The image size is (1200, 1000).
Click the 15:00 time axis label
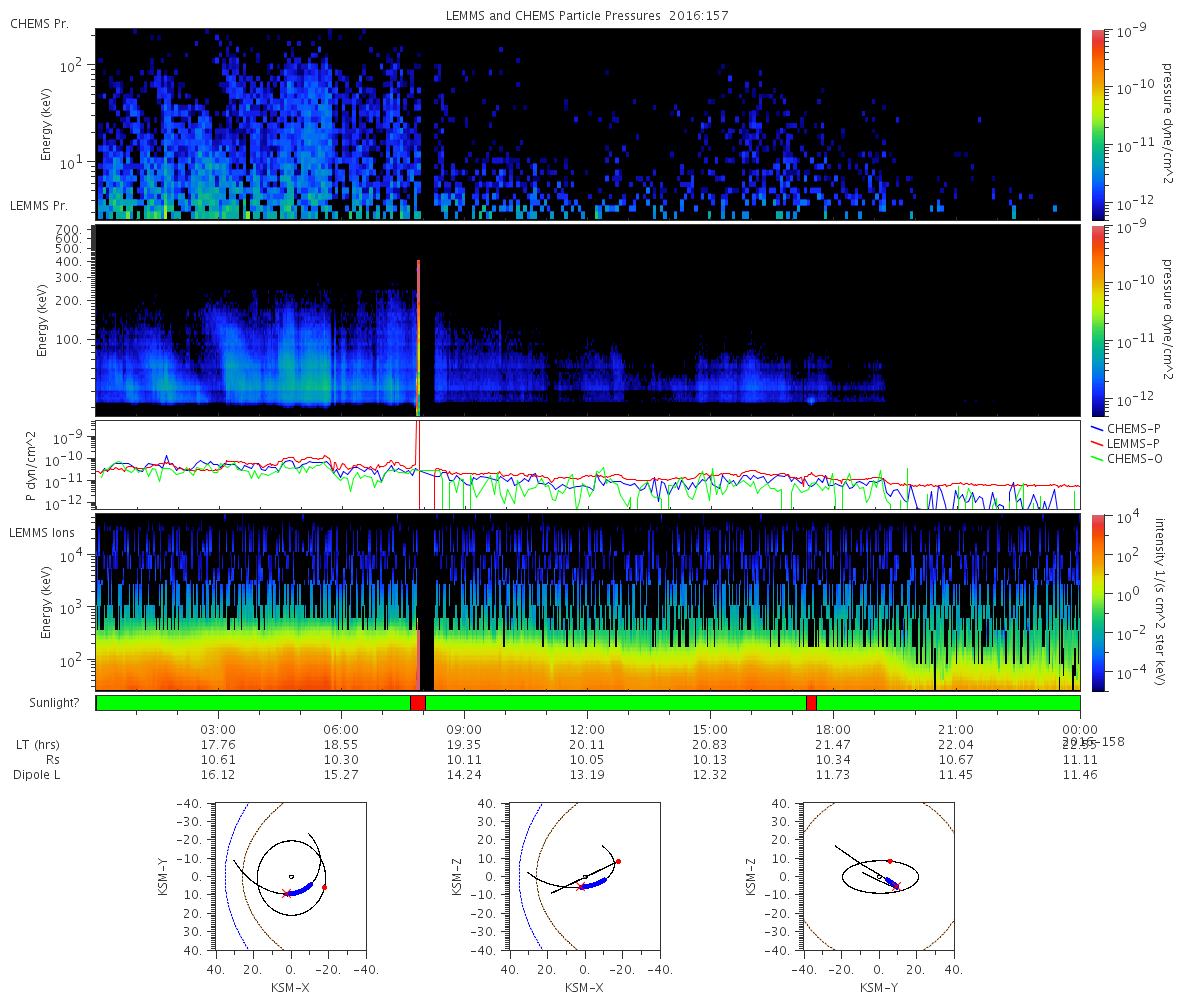coord(710,730)
